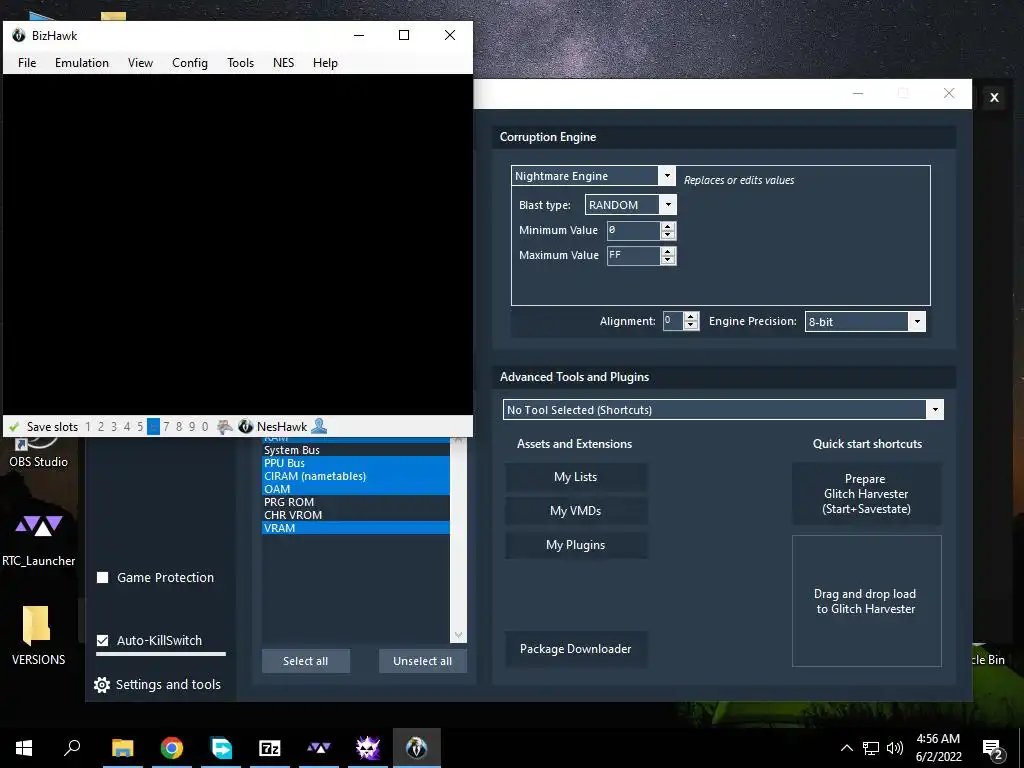
Task: Click the RTC launcher triangles icon on taskbar
Action: pyautogui.click(x=319, y=748)
